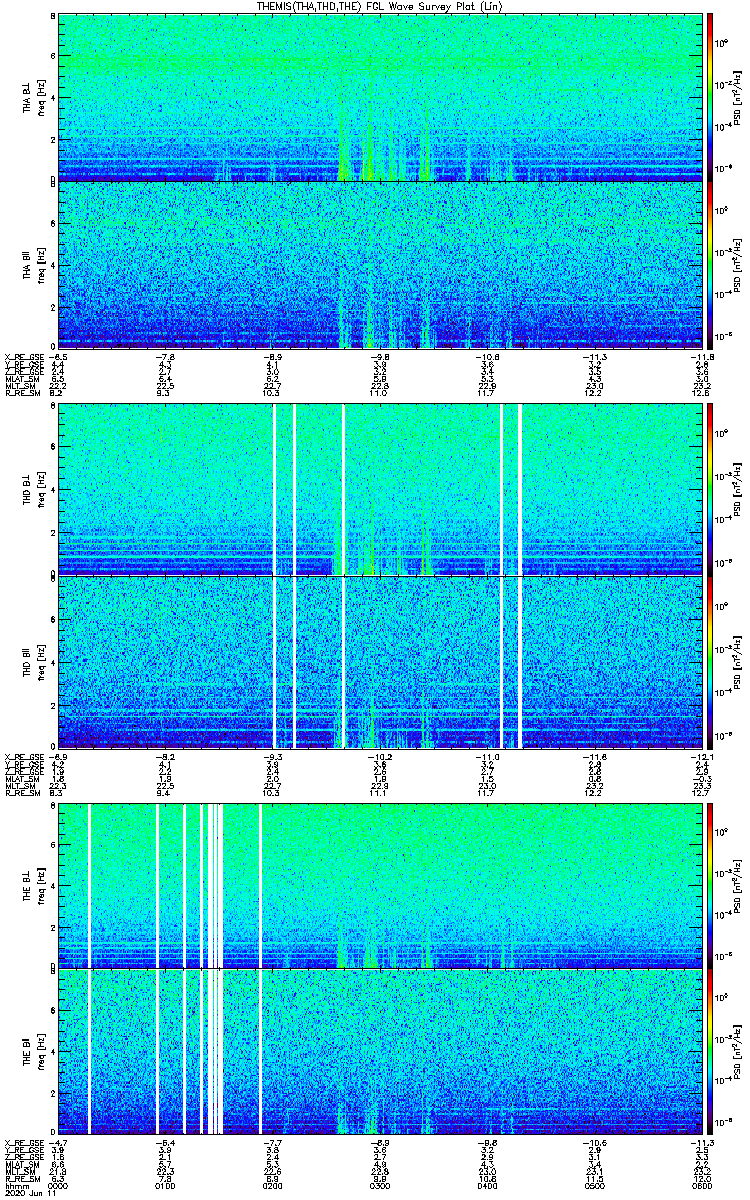Click the 0600 time tick label

(x=704, y=1185)
